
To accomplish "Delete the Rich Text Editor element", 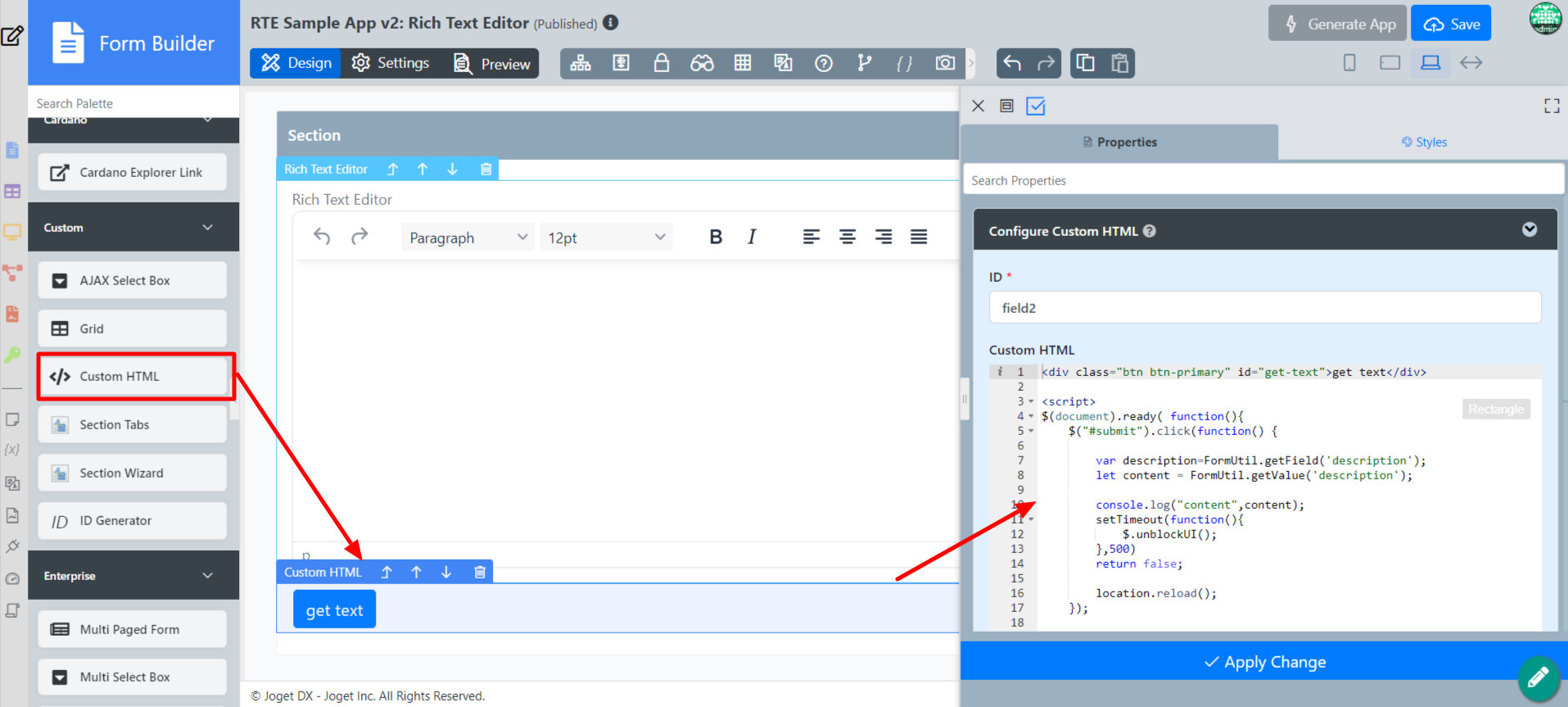I will tap(486, 169).
